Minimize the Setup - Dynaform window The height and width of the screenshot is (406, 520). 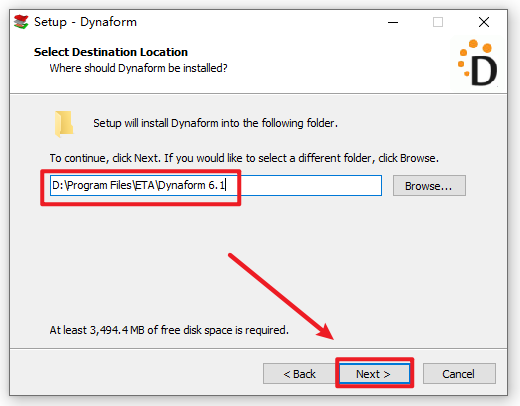pyautogui.click(x=393, y=22)
